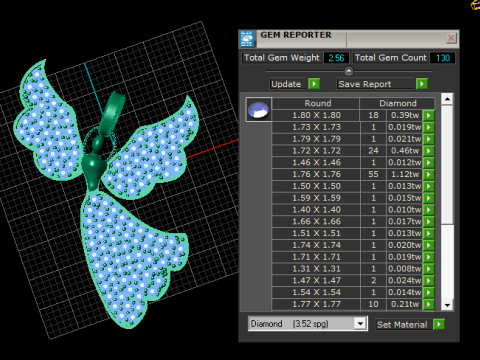Viewport: 480px width, 360px height.
Task: Click the 0.39tw weight cell
Action: (x=405, y=115)
